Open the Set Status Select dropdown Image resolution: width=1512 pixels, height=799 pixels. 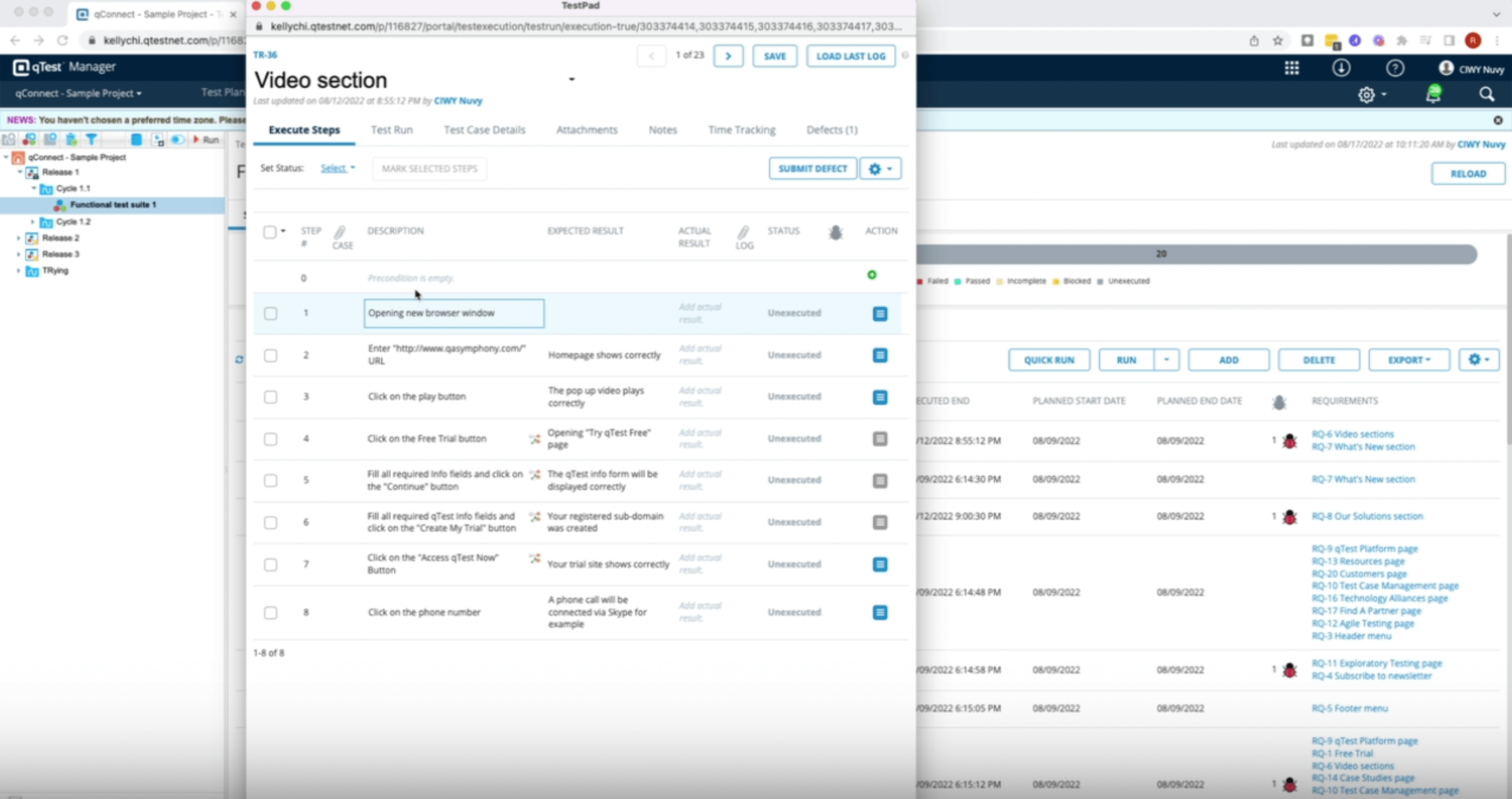coord(338,169)
